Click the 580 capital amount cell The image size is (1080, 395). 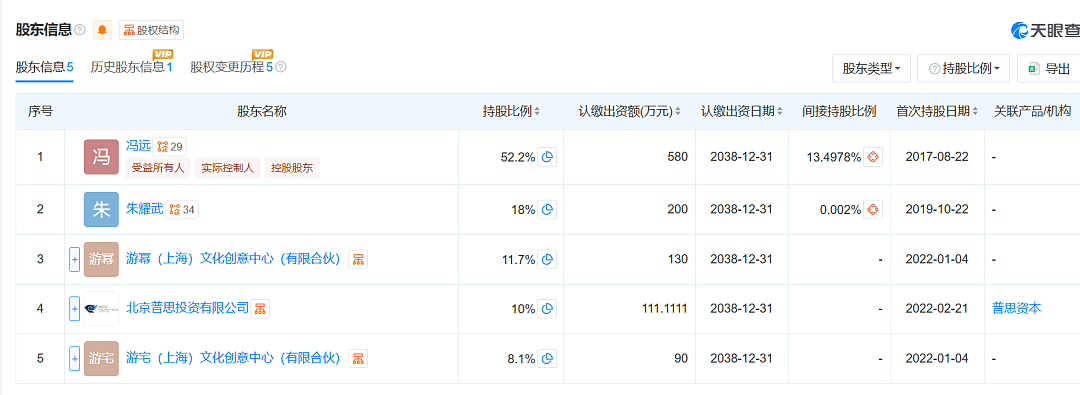[x=677, y=157]
